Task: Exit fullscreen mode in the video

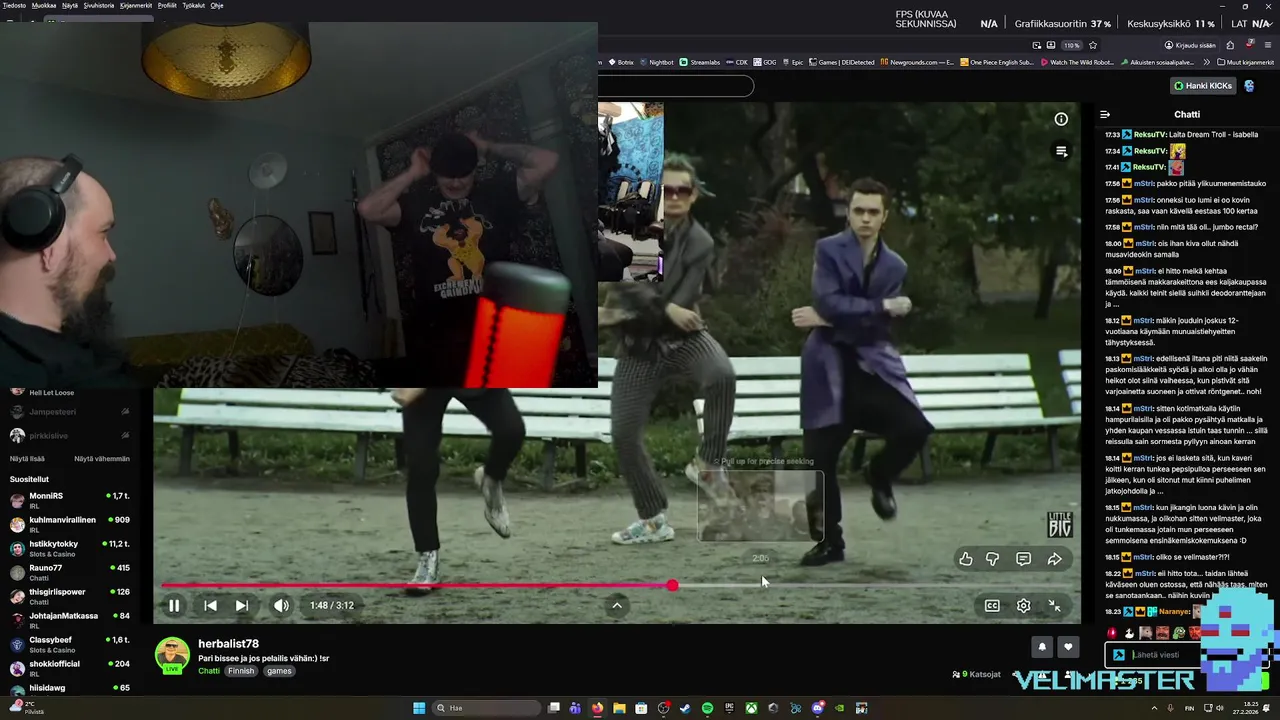Action: [1054, 605]
